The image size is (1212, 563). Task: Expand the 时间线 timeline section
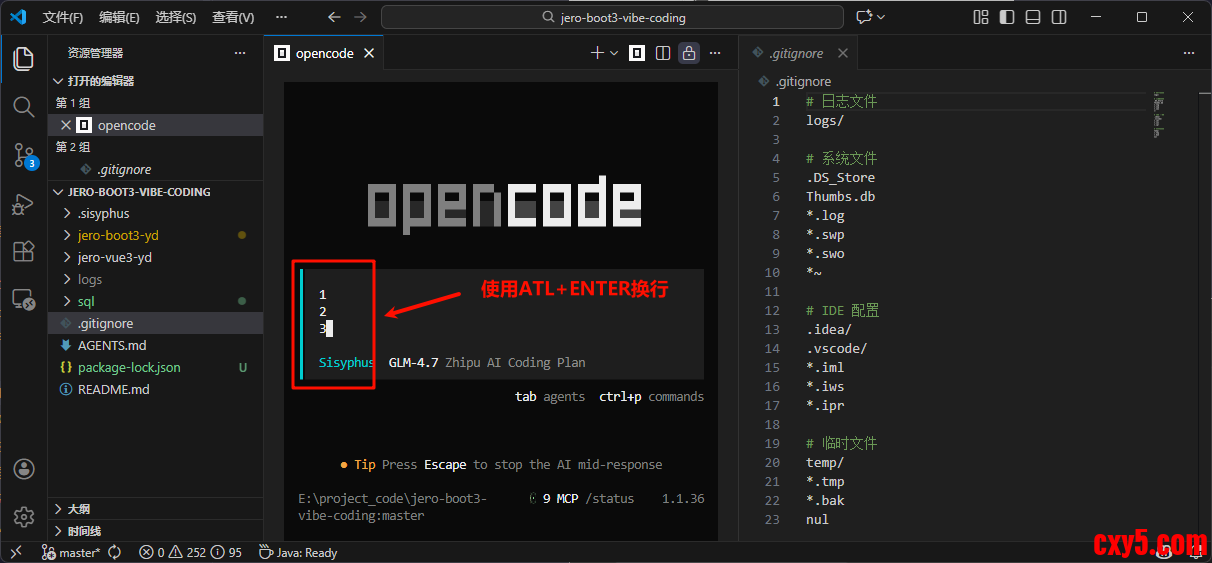(x=84, y=531)
